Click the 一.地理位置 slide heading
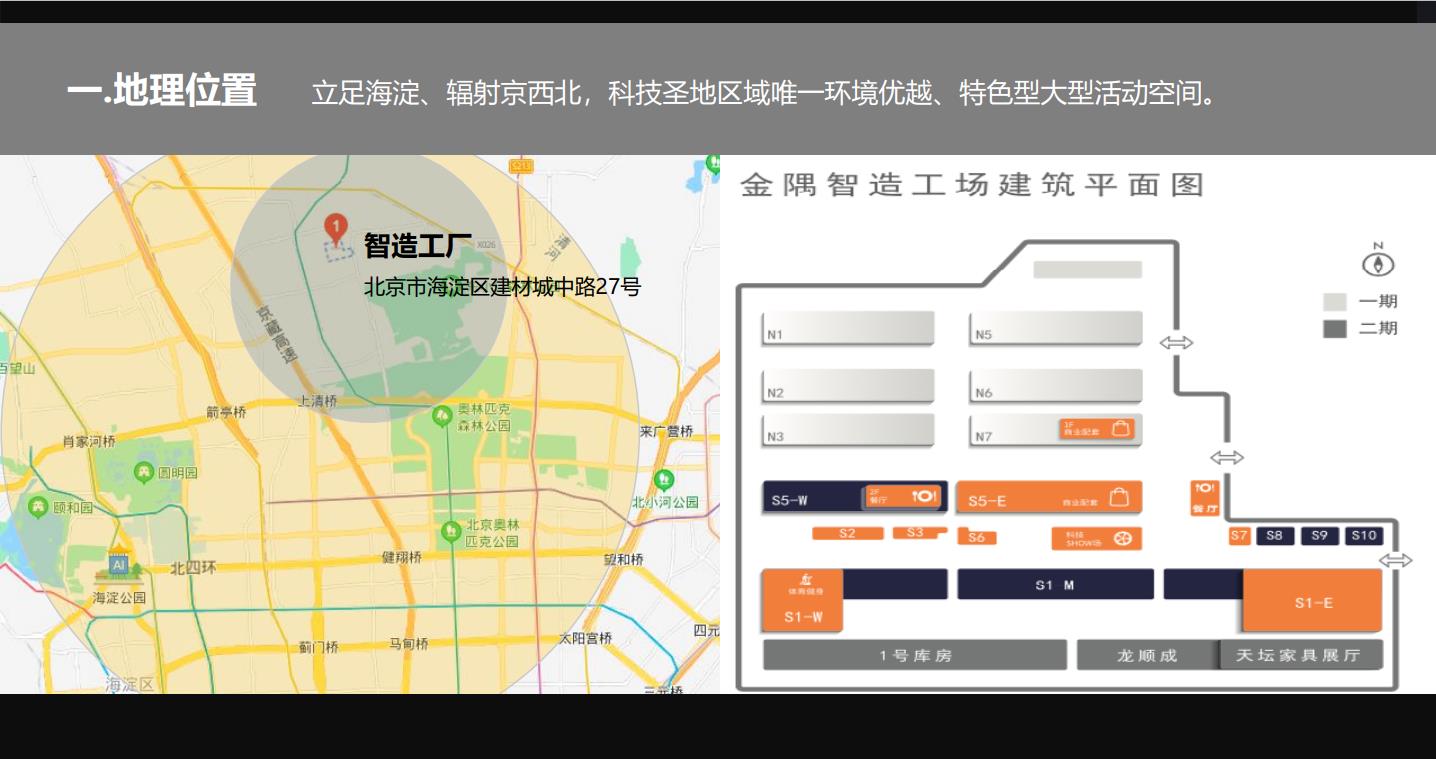This screenshot has width=1436, height=759. coord(162,91)
